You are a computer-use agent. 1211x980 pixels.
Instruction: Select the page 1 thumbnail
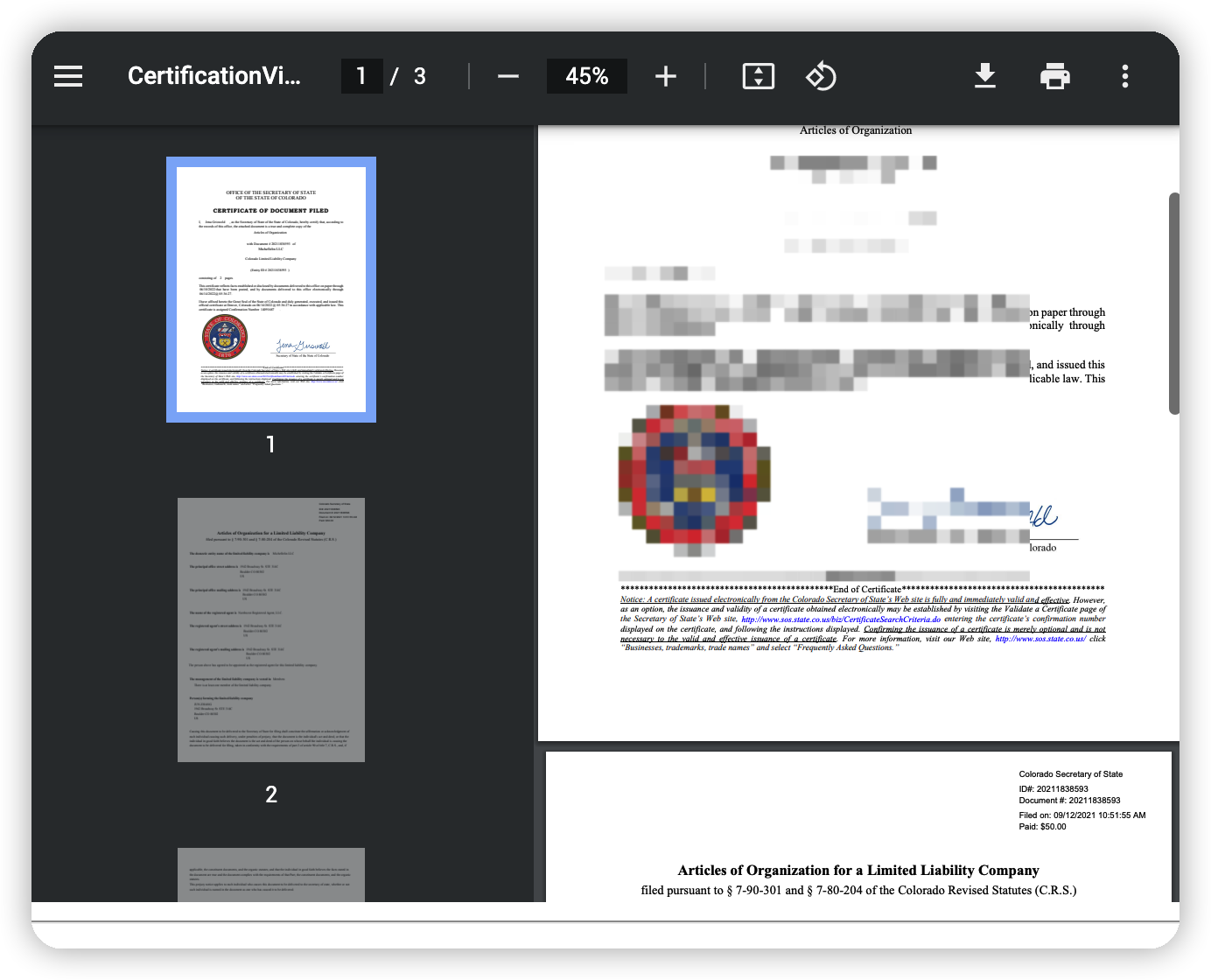(x=271, y=290)
